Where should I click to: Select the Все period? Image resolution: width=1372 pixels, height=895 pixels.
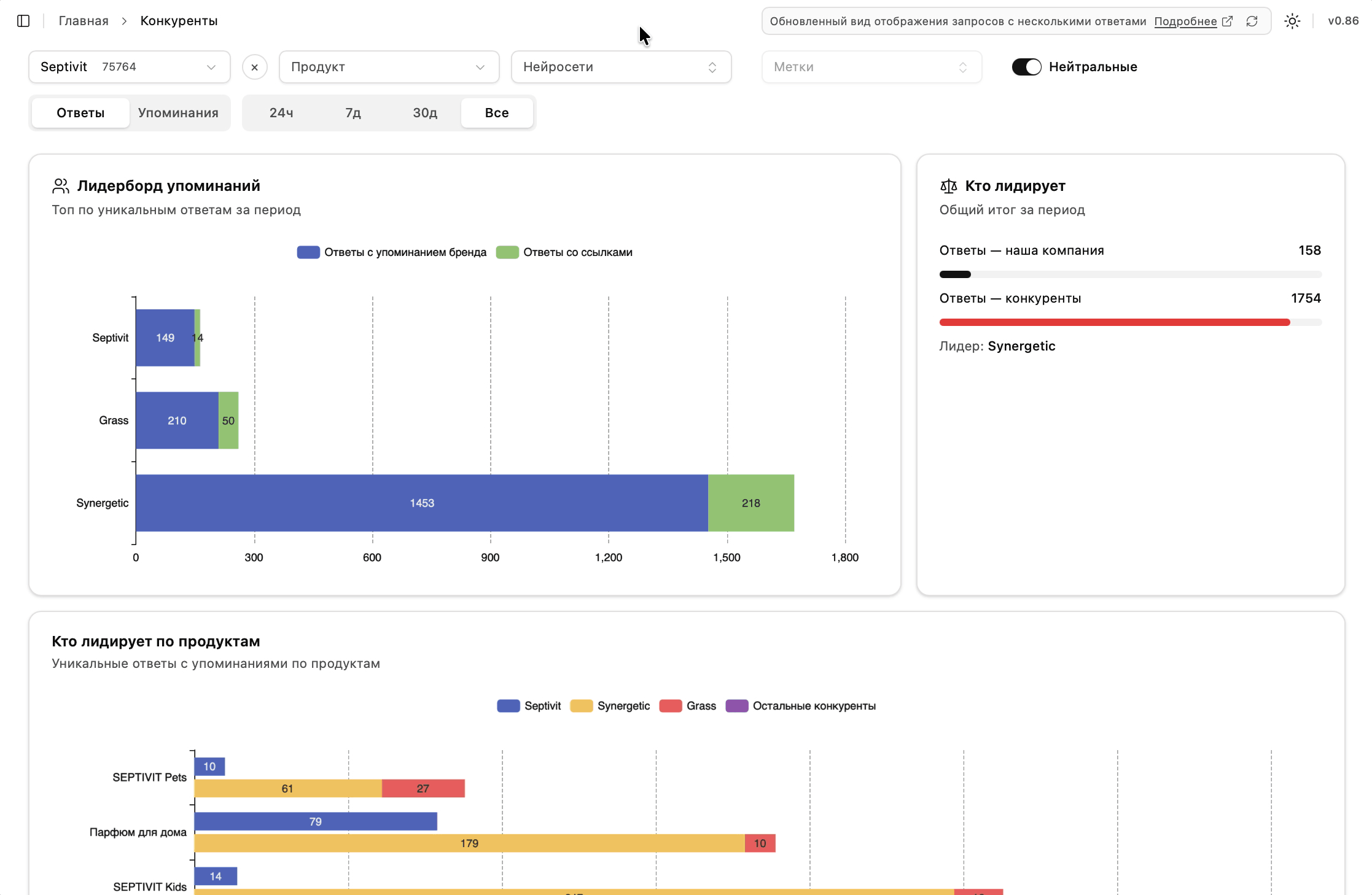[497, 113]
